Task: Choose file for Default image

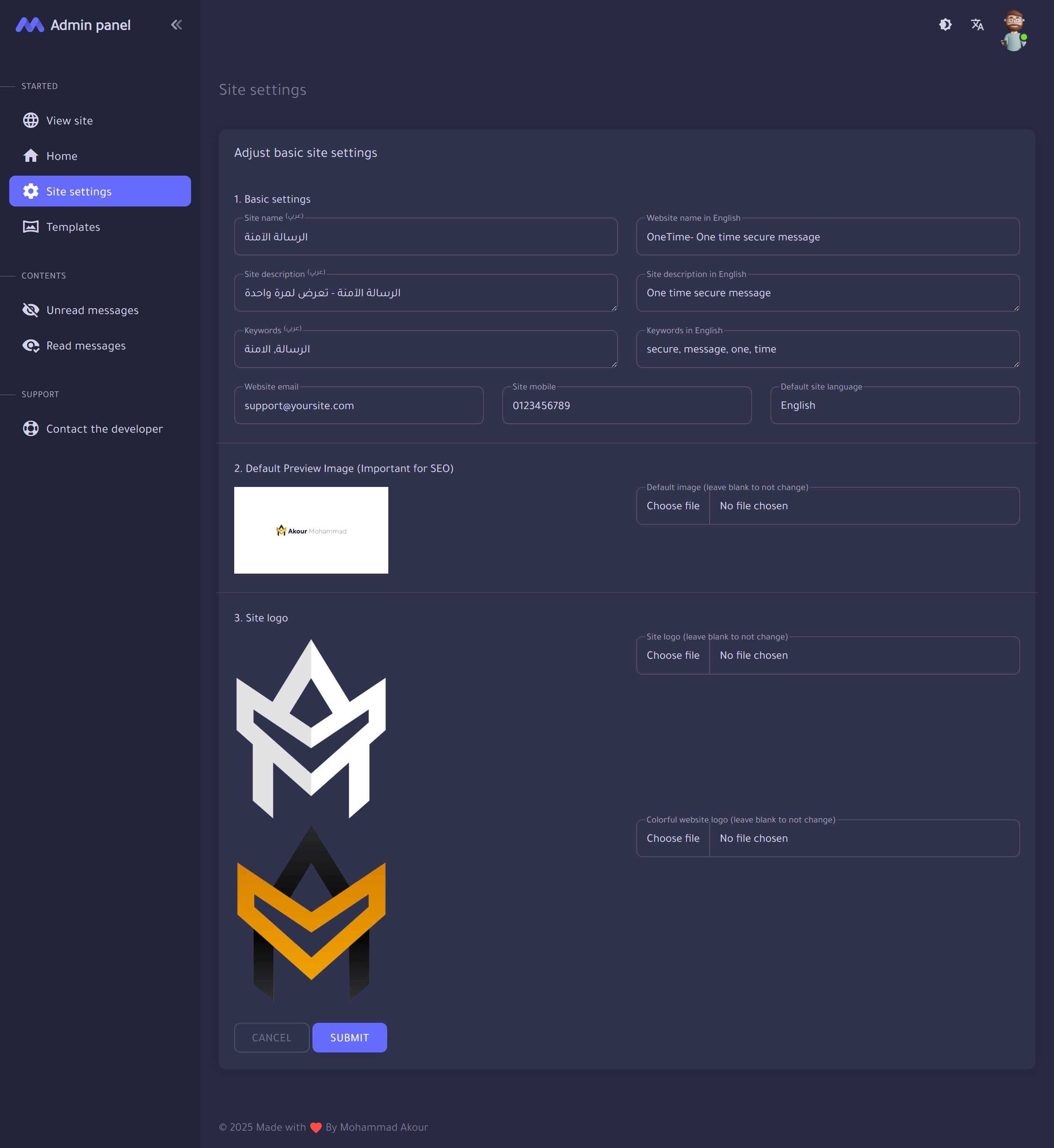Action: 673,506
